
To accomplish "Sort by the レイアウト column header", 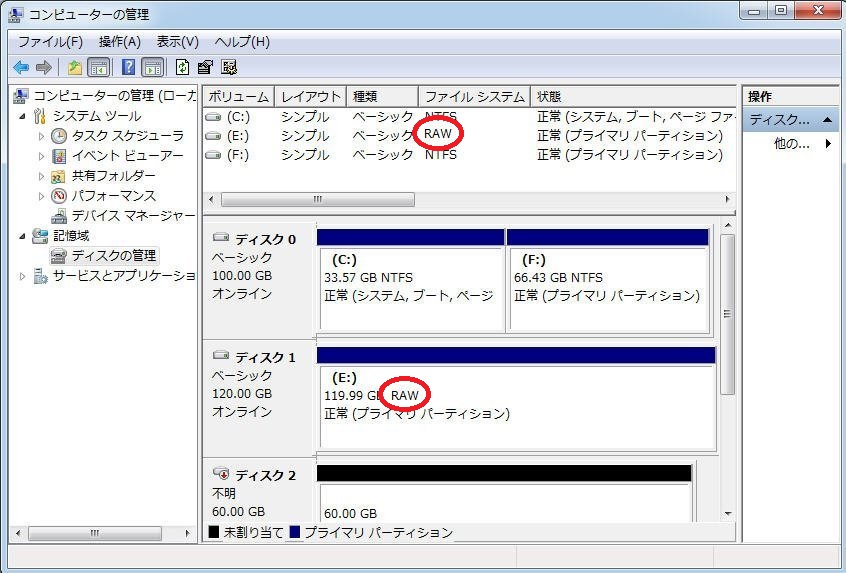I will coord(310,97).
